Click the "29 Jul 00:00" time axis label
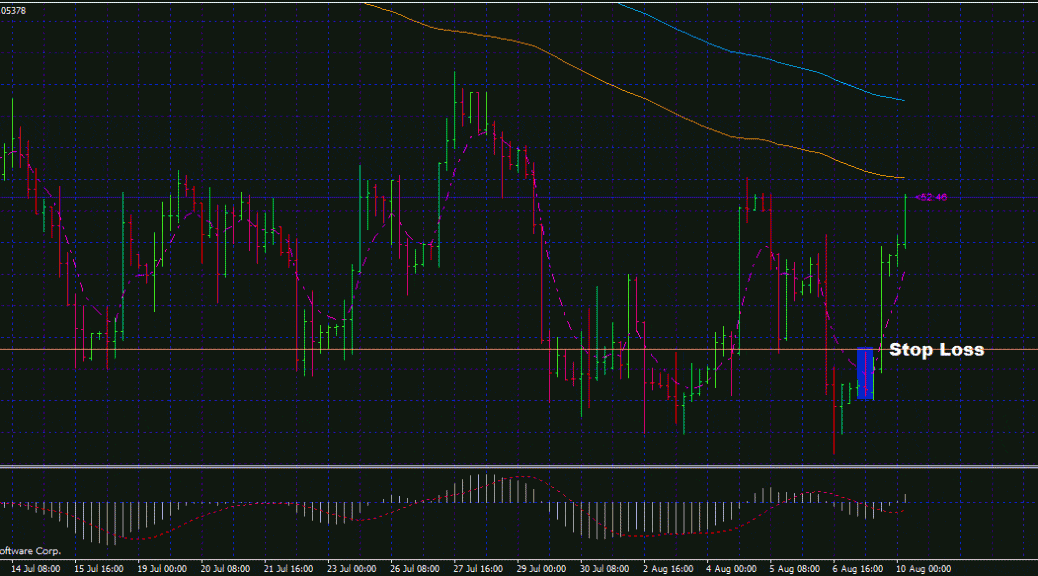 coord(541,569)
